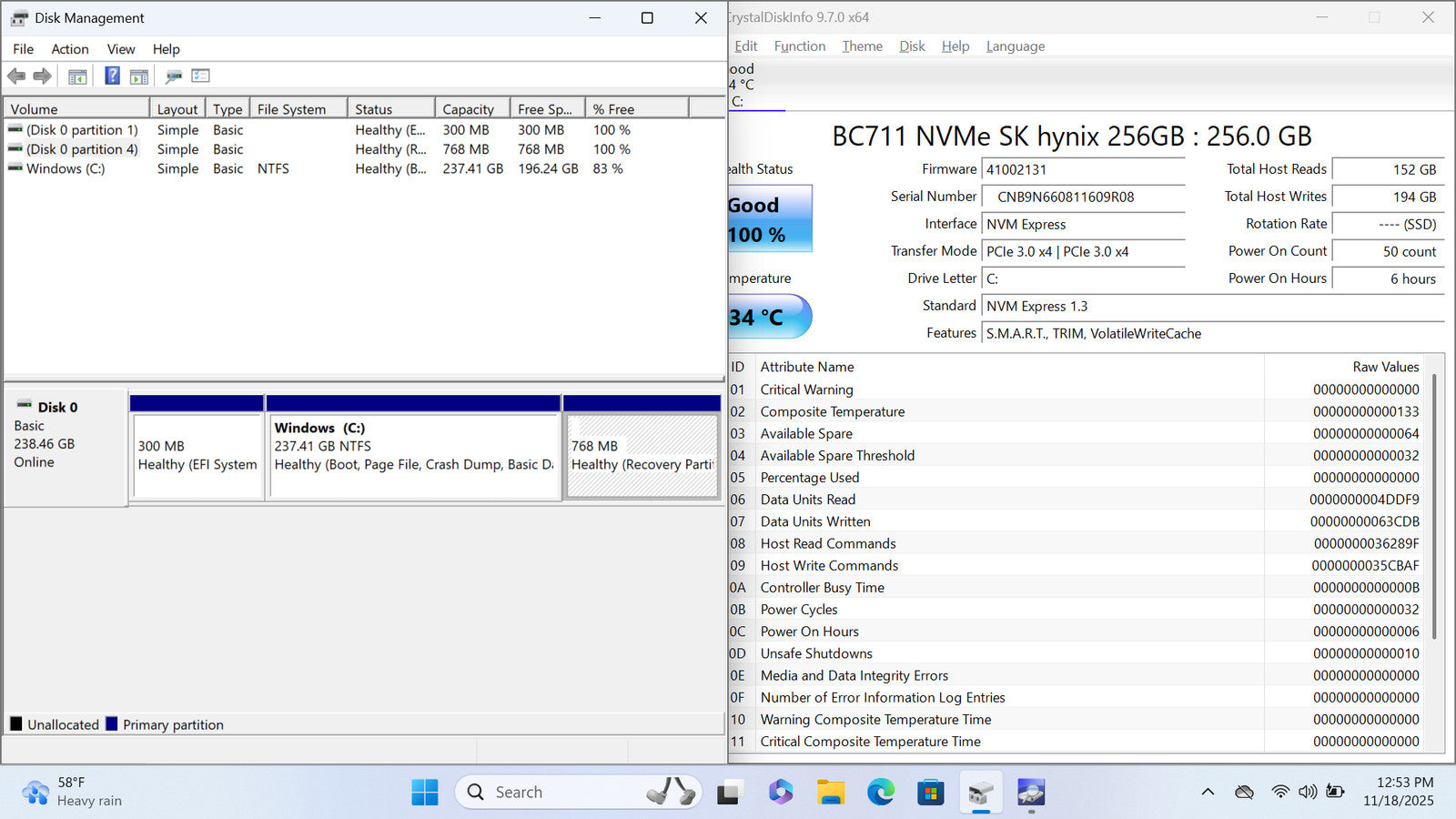1456x819 pixels.
Task: Open the View menu in Disk Management
Action: (x=120, y=49)
